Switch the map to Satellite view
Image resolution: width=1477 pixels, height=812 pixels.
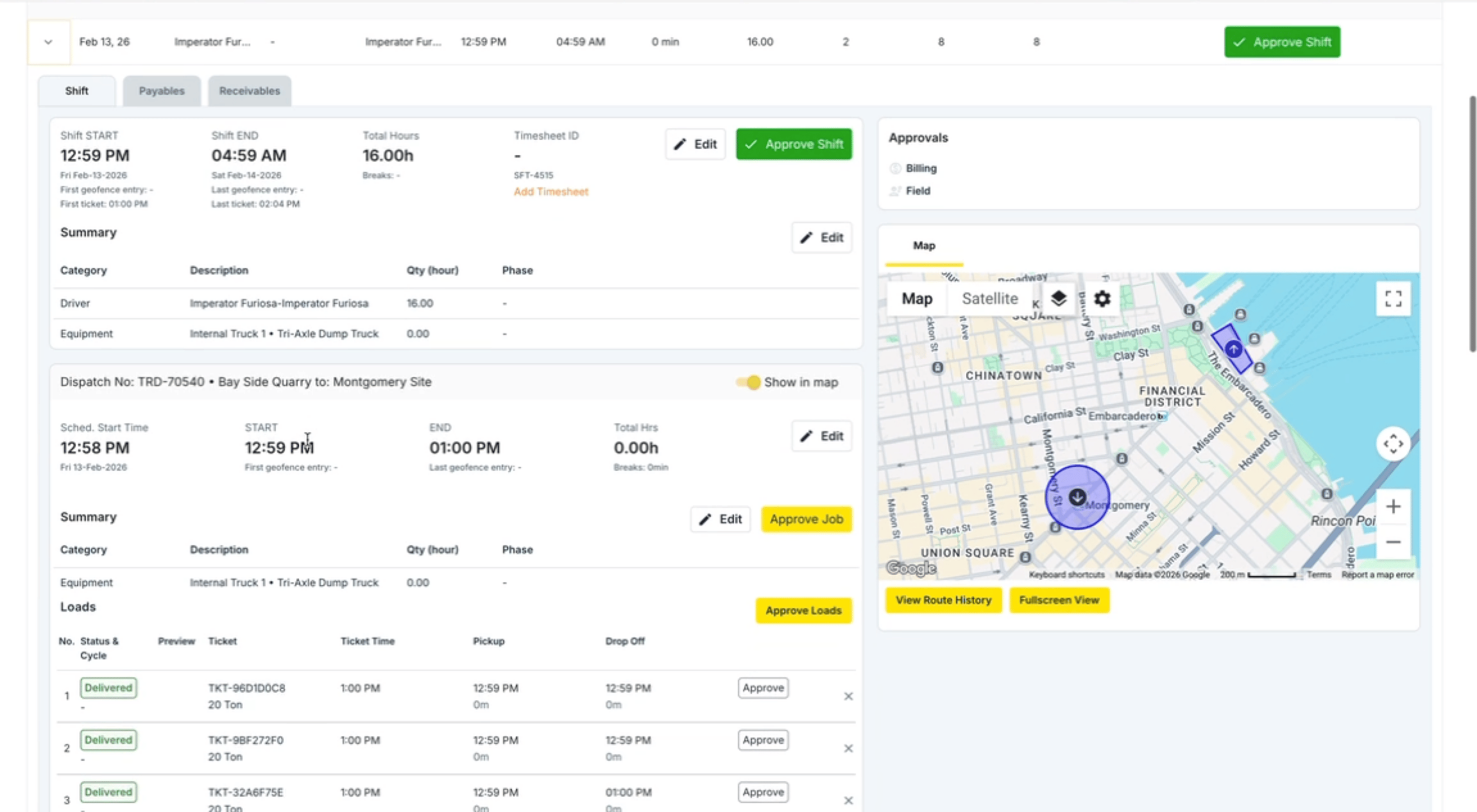[989, 299]
